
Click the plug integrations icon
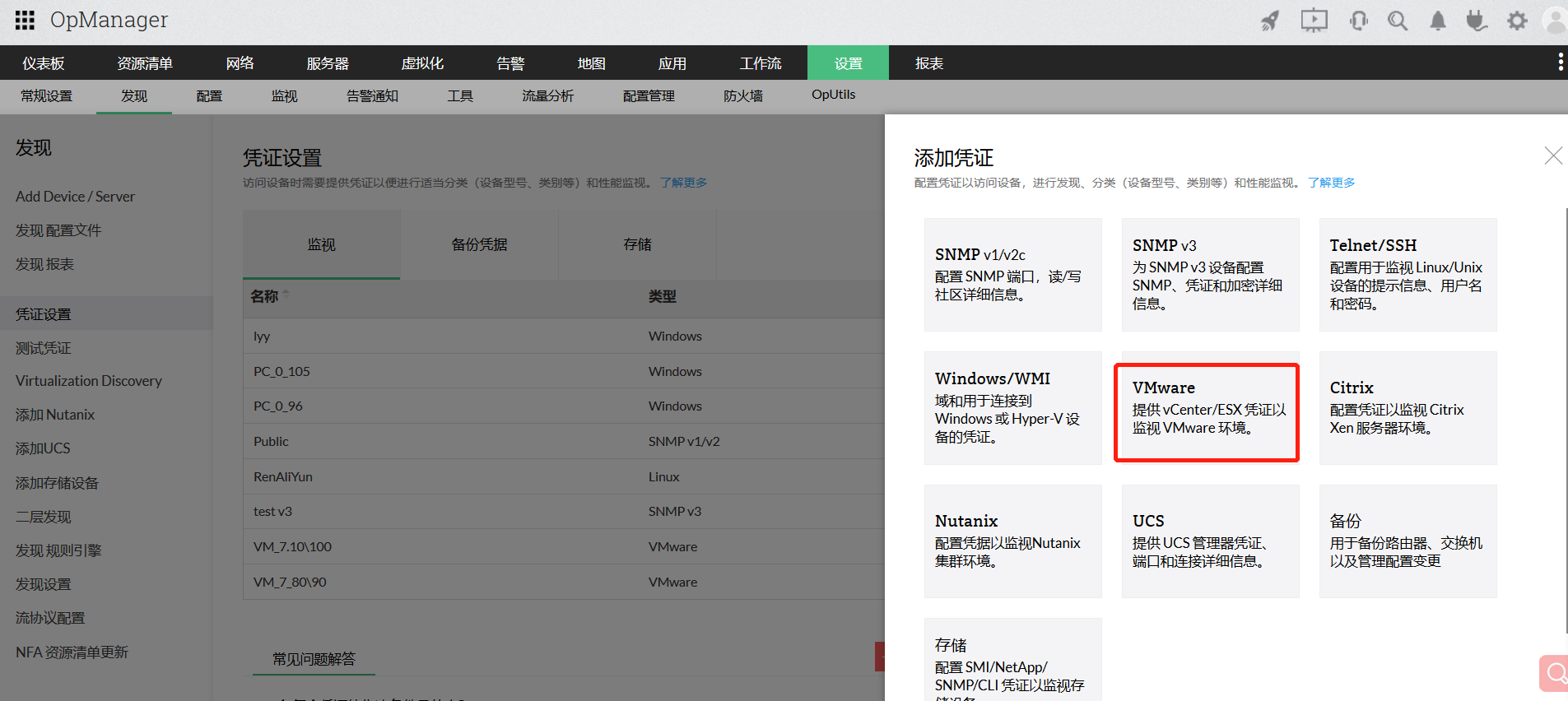[x=1477, y=21]
